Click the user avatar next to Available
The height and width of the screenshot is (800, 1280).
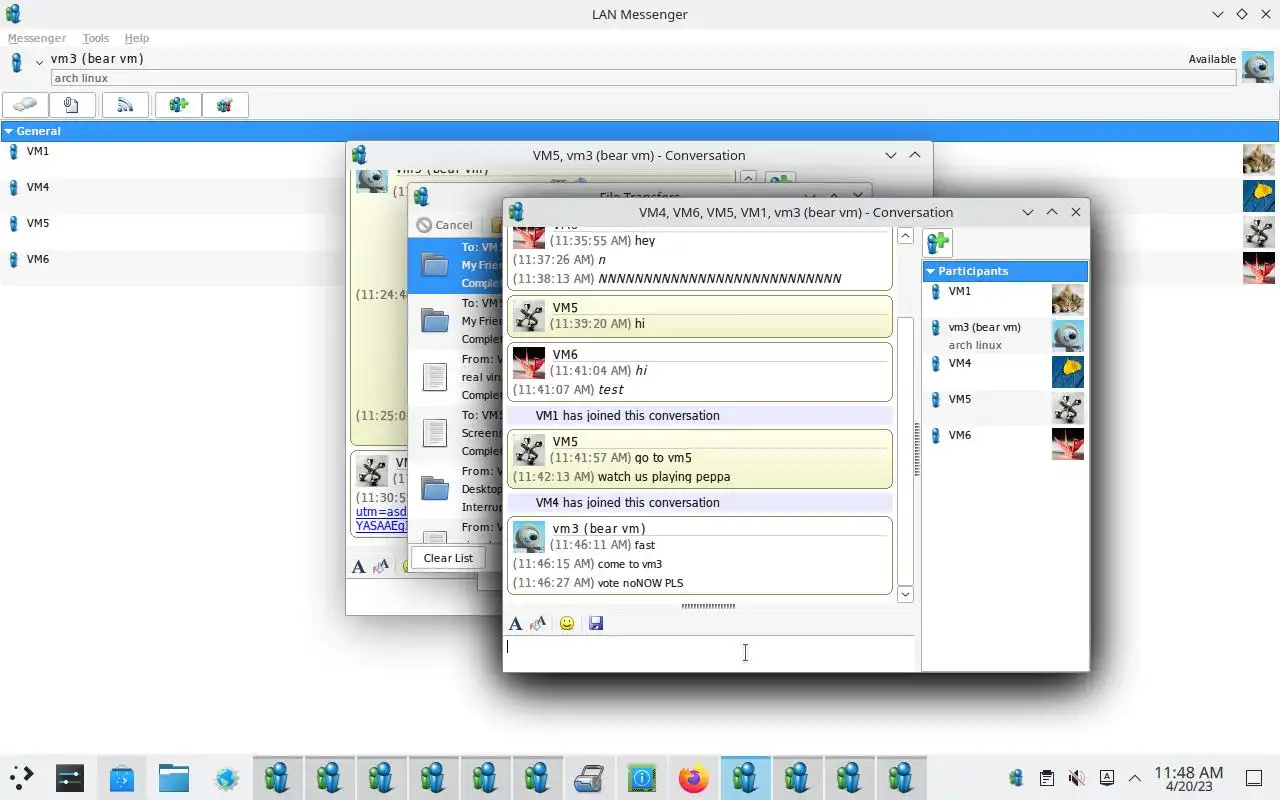(x=1258, y=67)
